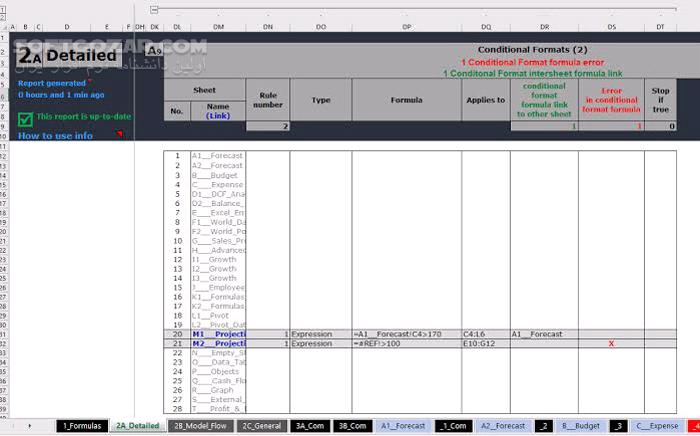Screen dimensions: 700x436
Task: Open the C__Expense sheet tab
Action: tap(657, 426)
